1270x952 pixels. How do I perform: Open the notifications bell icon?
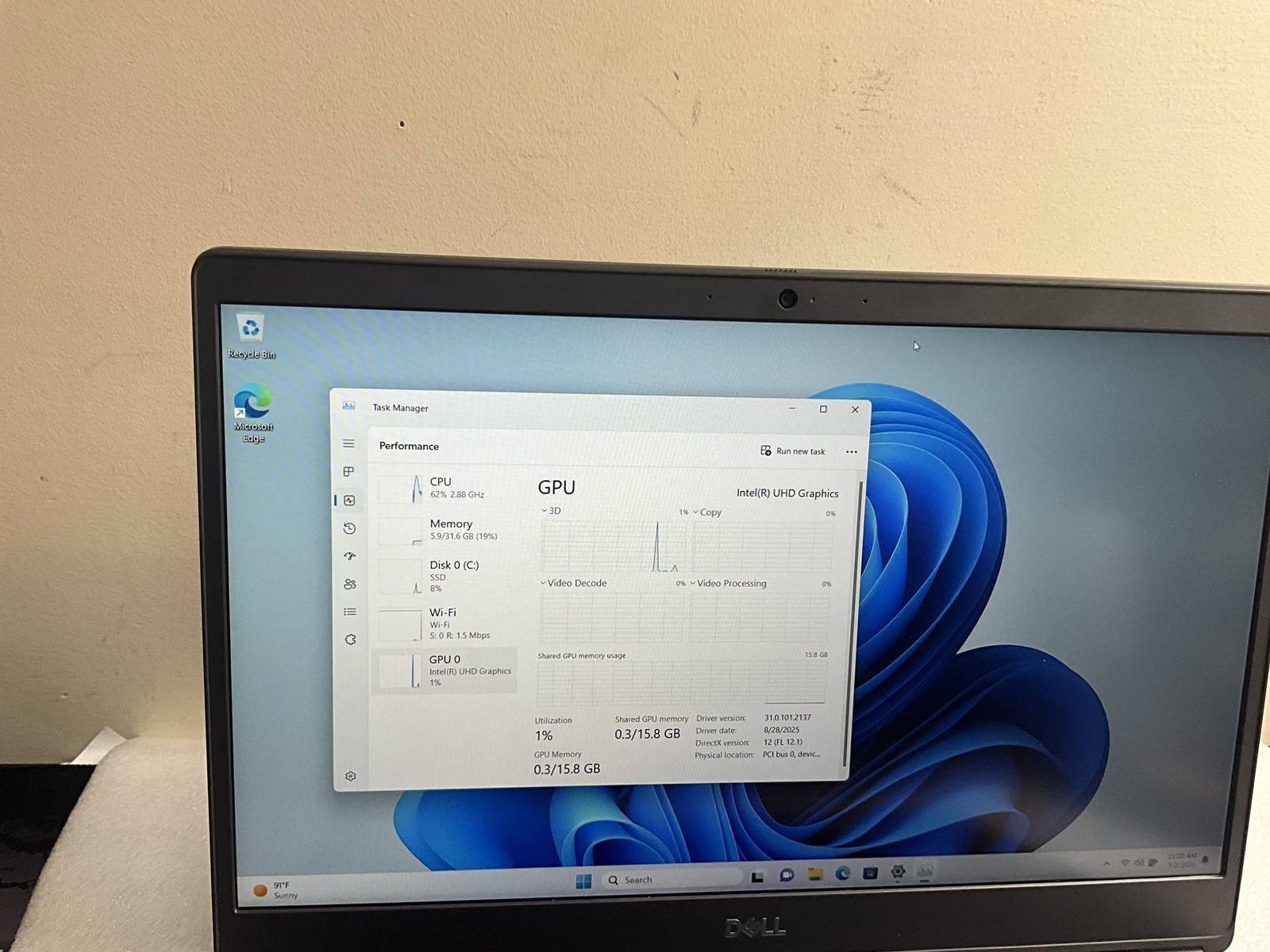click(1206, 859)
